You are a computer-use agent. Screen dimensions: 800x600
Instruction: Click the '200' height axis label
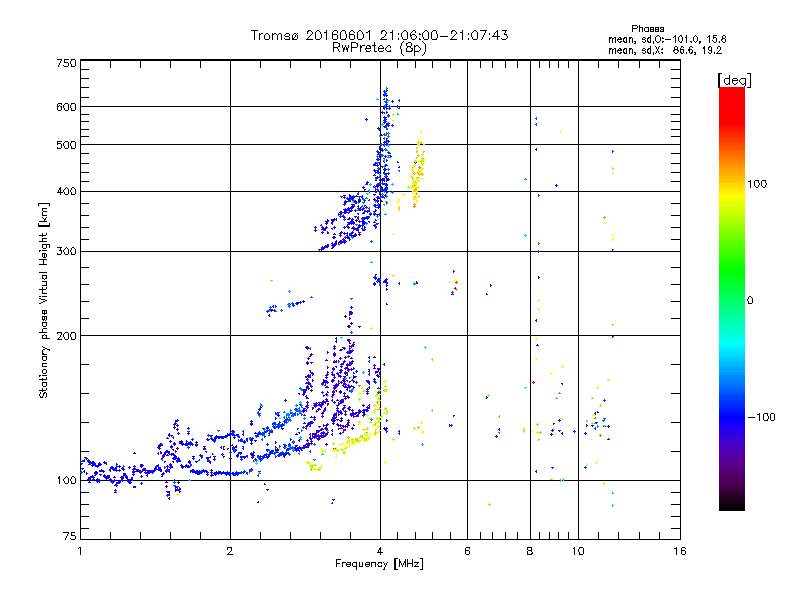click(66, 336)
